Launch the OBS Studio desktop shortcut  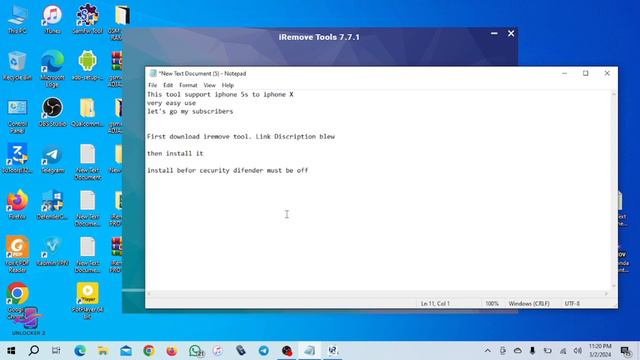pyautogui.click(x=52, y=113)
